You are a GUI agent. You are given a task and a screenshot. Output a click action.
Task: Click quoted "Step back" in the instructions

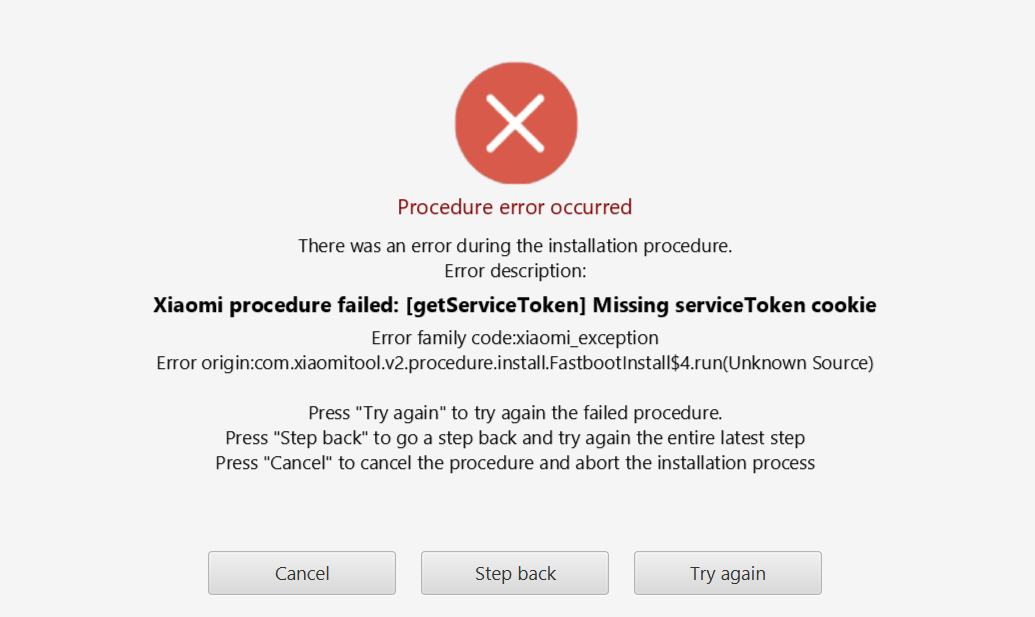319,438
